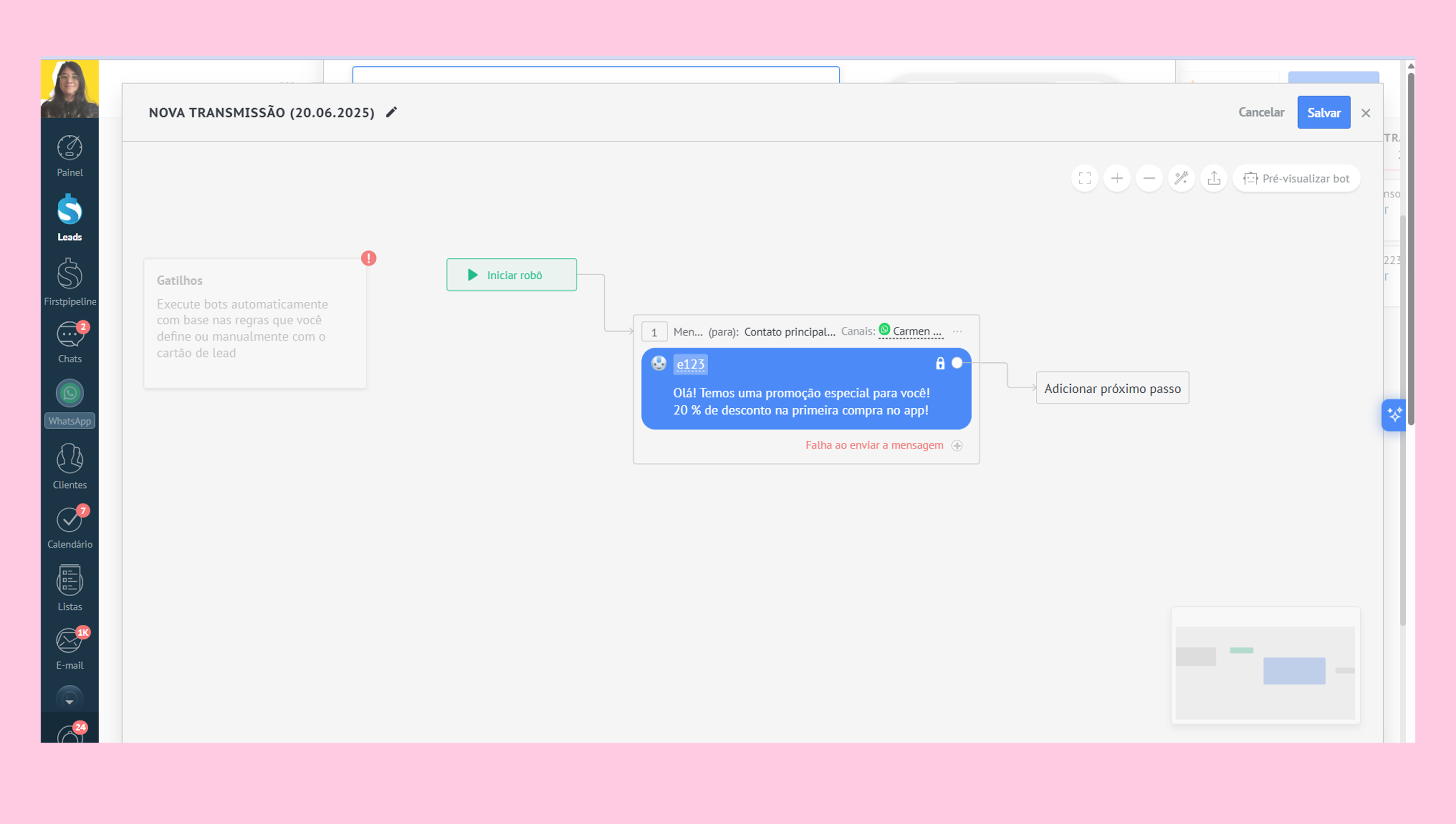This screenshot has height=824, width=1456.
Task: Click the Salvar button
Action: coord(1324,112)
